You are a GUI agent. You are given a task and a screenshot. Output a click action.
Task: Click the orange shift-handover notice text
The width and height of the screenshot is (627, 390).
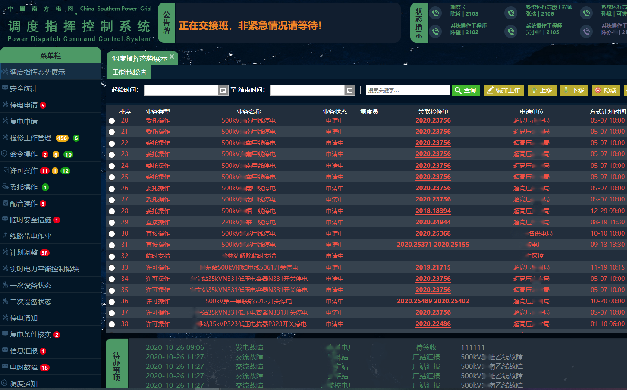point(250,26)
